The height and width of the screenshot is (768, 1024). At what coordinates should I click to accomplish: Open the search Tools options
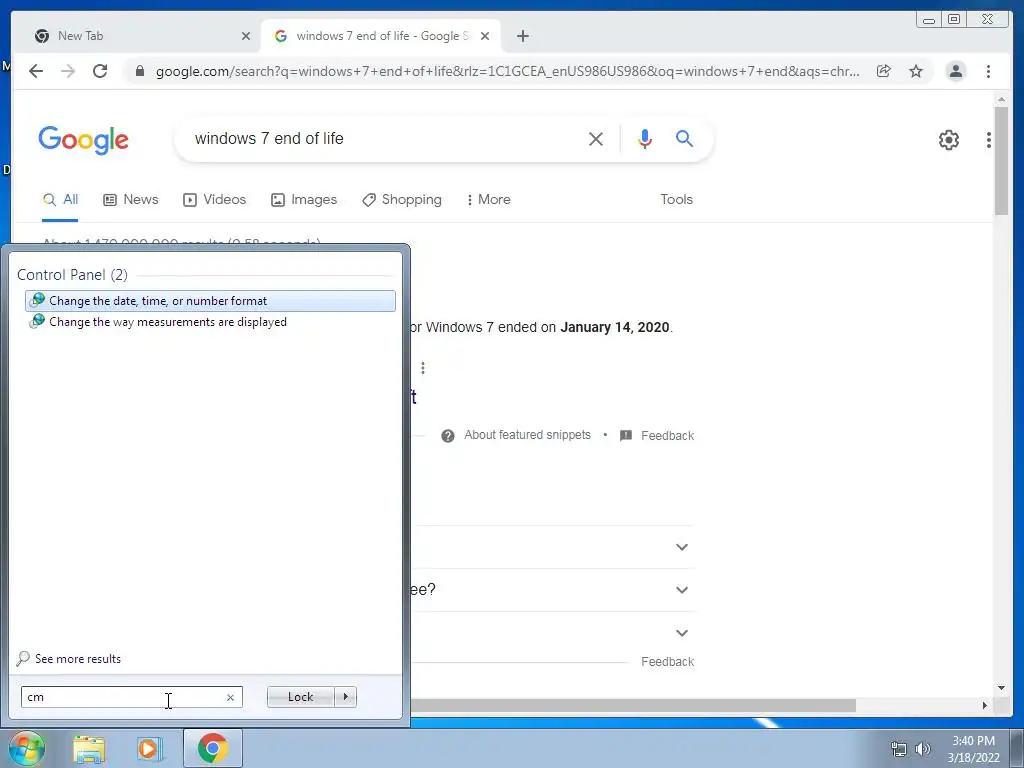point(676,200)
